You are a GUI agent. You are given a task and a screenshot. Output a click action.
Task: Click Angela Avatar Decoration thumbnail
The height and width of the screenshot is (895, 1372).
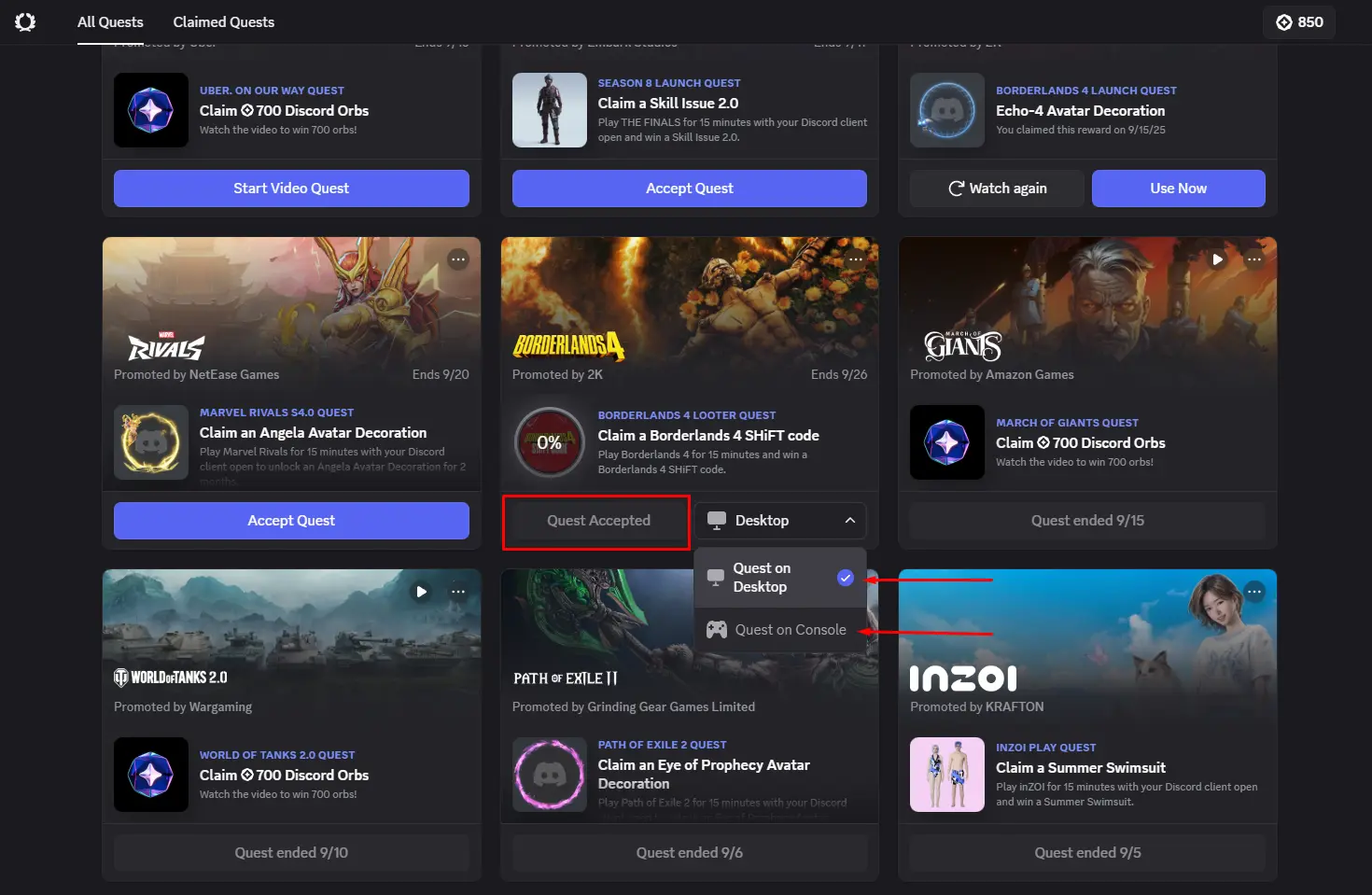click(x=151, y=442)
